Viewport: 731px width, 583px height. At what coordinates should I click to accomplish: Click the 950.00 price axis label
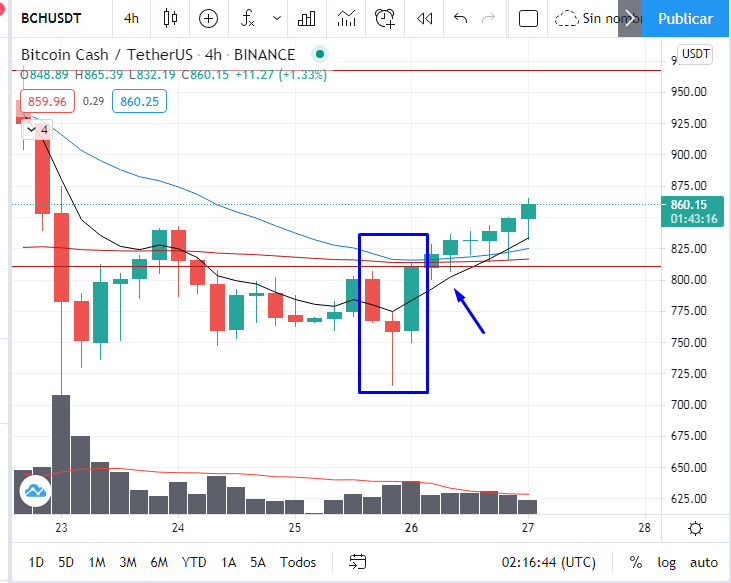pyautogui.click(x=689, y=91)
